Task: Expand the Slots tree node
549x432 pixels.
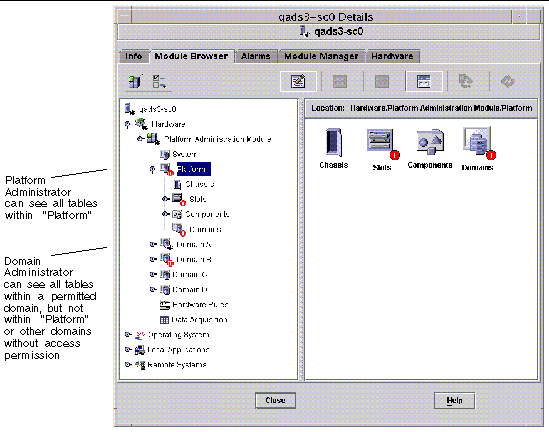Action: [x=166, y=199]
